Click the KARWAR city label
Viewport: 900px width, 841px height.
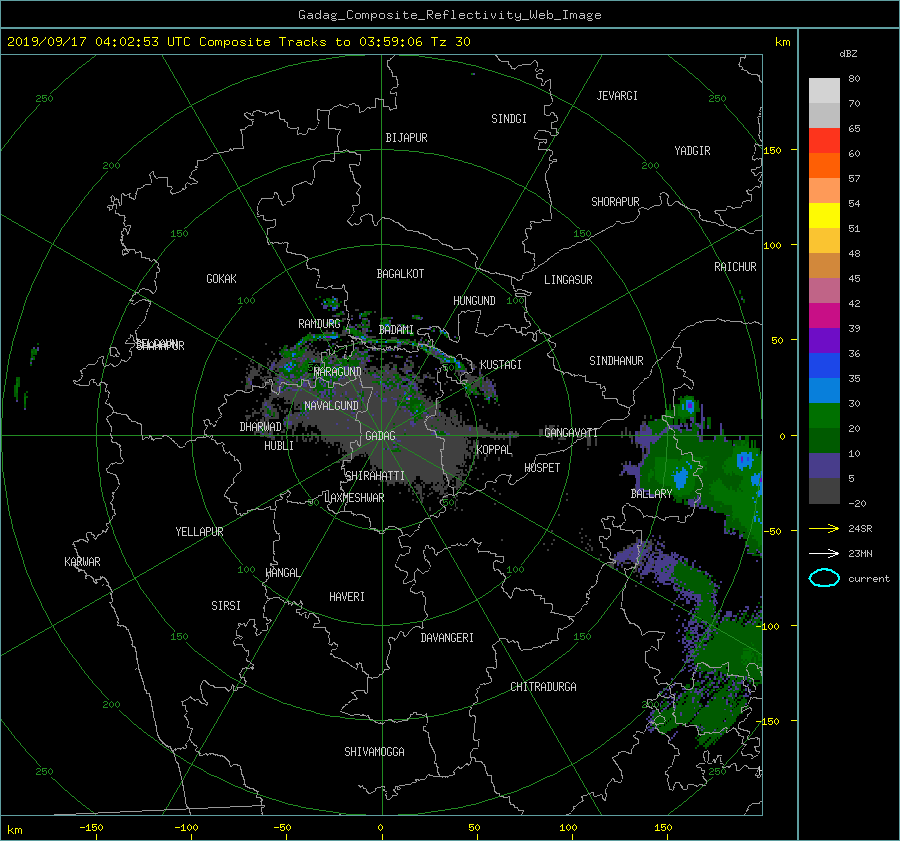(x=82, y=562)
